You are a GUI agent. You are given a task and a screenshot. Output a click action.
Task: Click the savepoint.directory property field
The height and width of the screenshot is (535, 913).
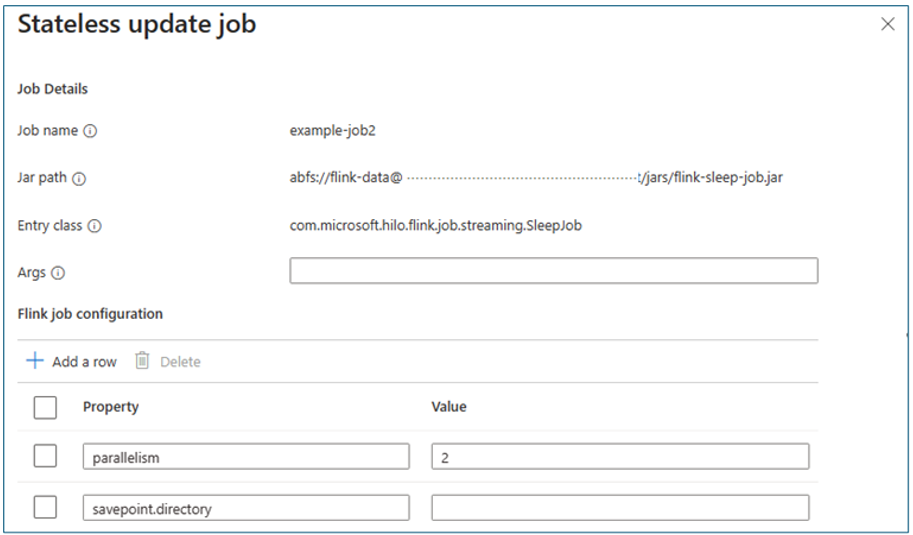tap(246, 508)
